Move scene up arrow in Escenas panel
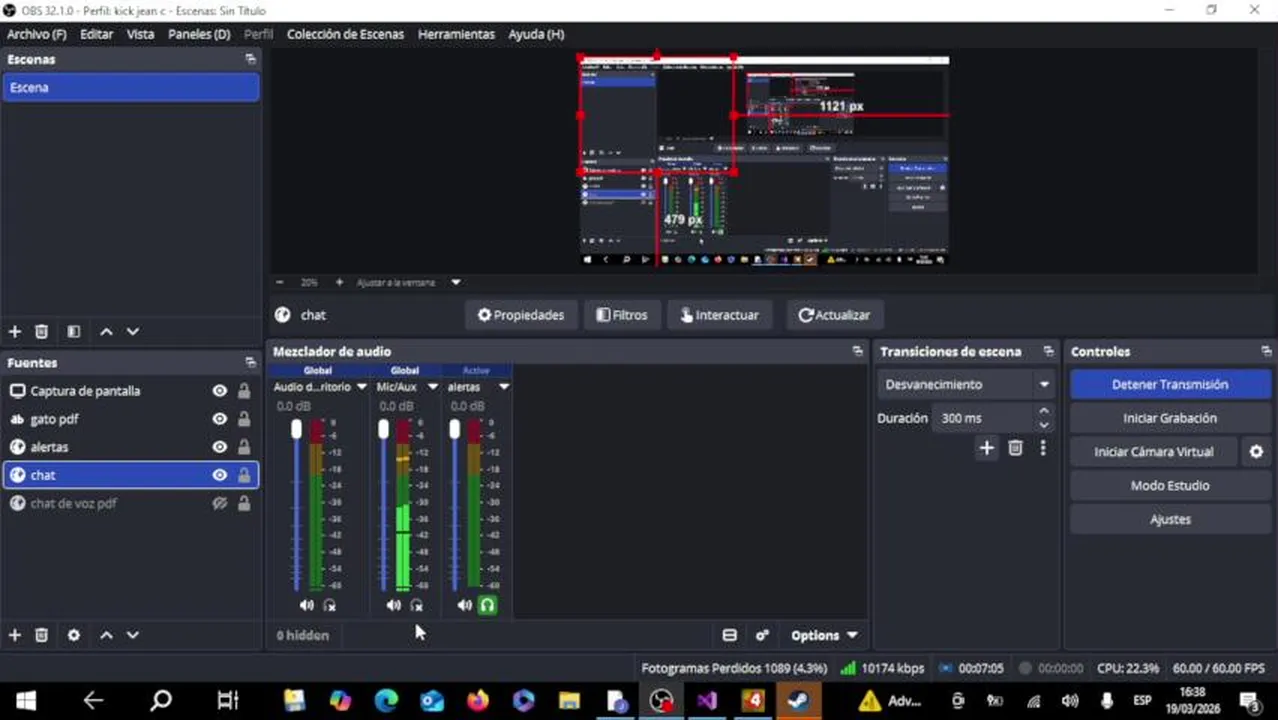1278x720 pixels. click(x=106, y=332)
